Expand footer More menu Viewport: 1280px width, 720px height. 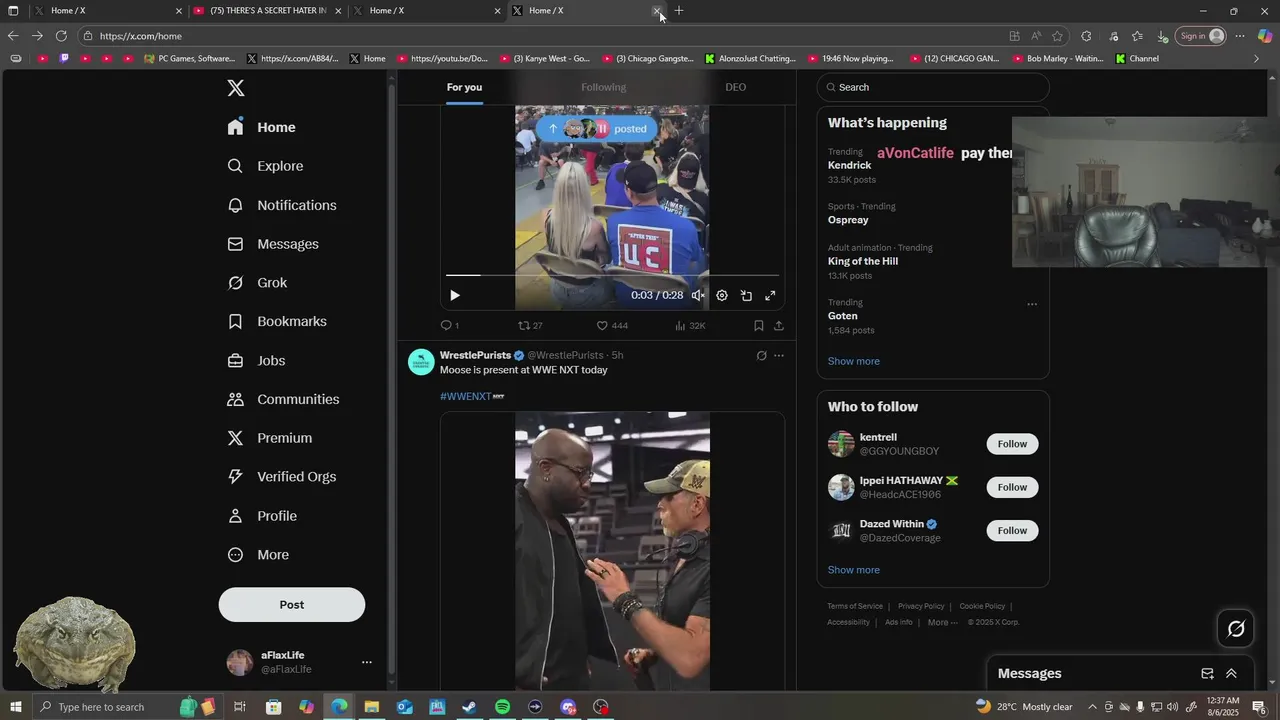[943, 622]
